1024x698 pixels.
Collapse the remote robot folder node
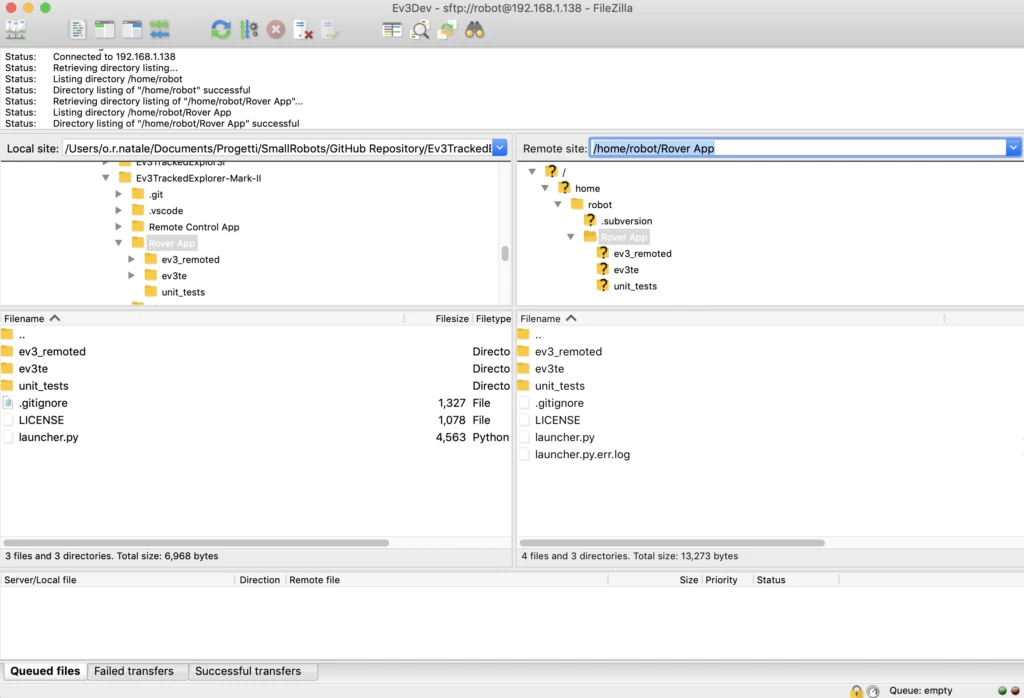[558, 204]
